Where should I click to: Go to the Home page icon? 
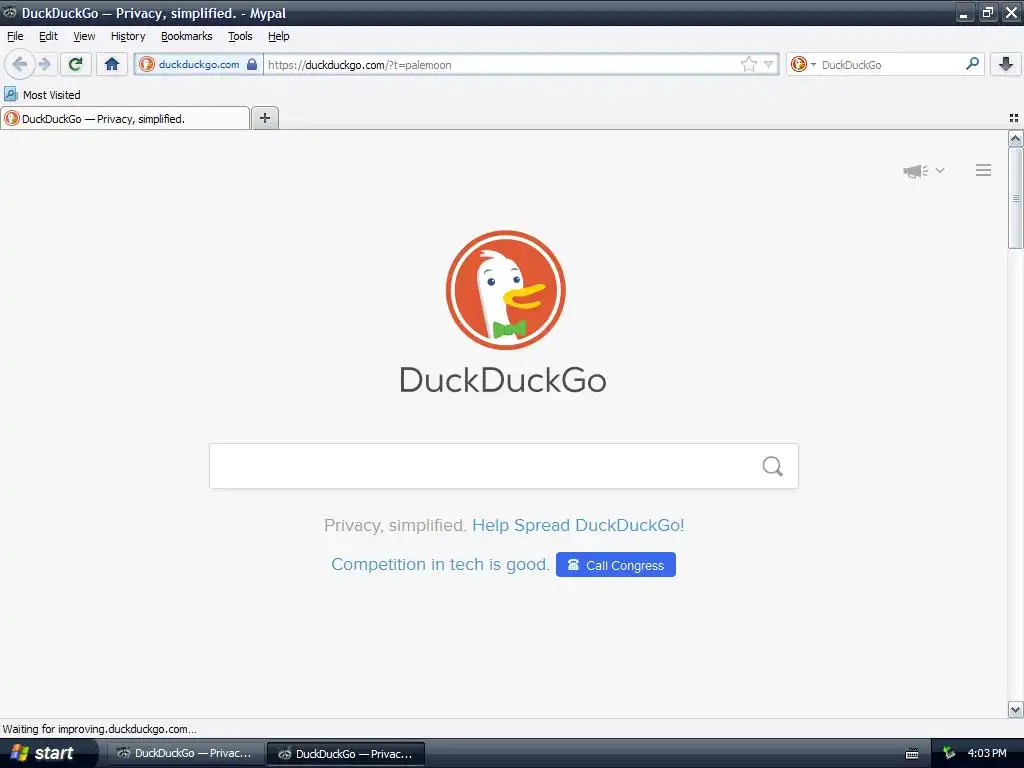pyautogui.click(x=112, y=64)
